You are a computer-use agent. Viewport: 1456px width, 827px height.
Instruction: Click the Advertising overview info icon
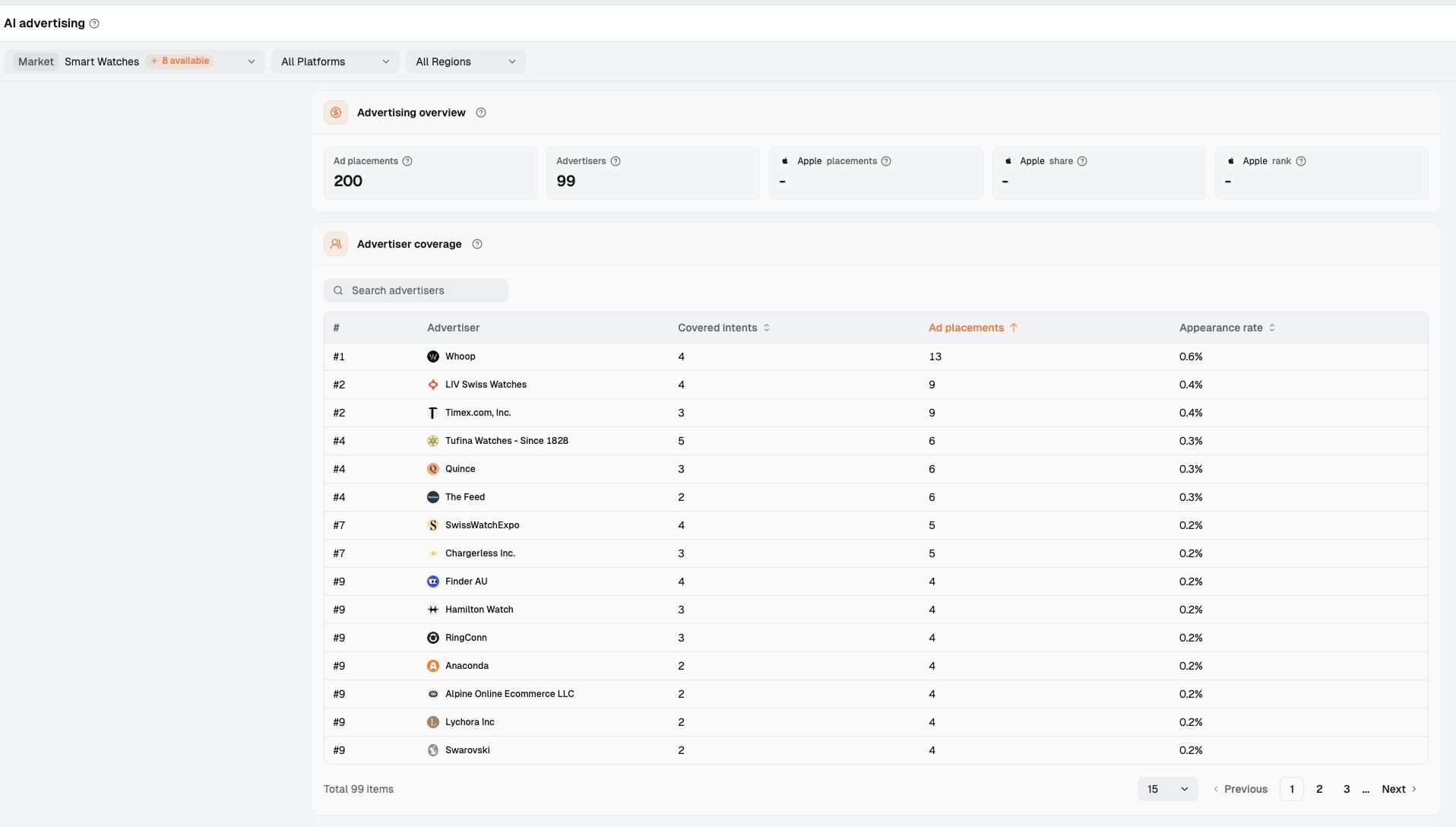tap(481, 112)
